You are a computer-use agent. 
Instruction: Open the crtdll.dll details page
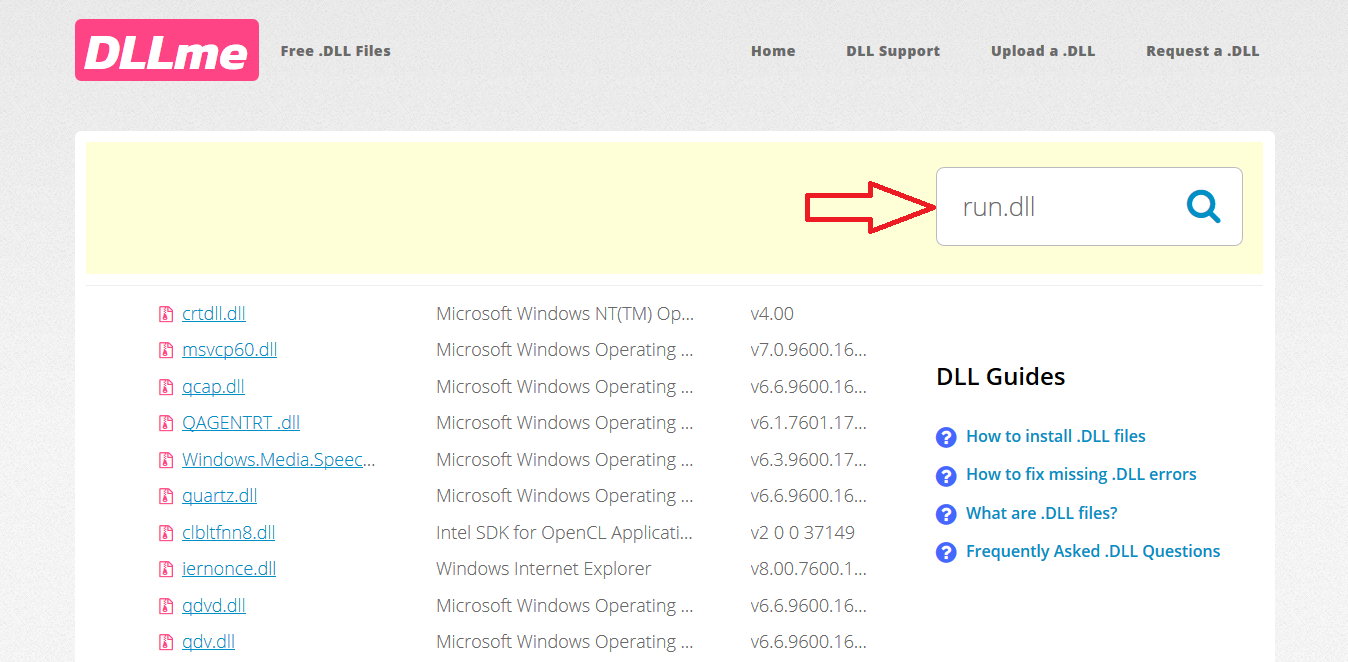pos(213,313)
